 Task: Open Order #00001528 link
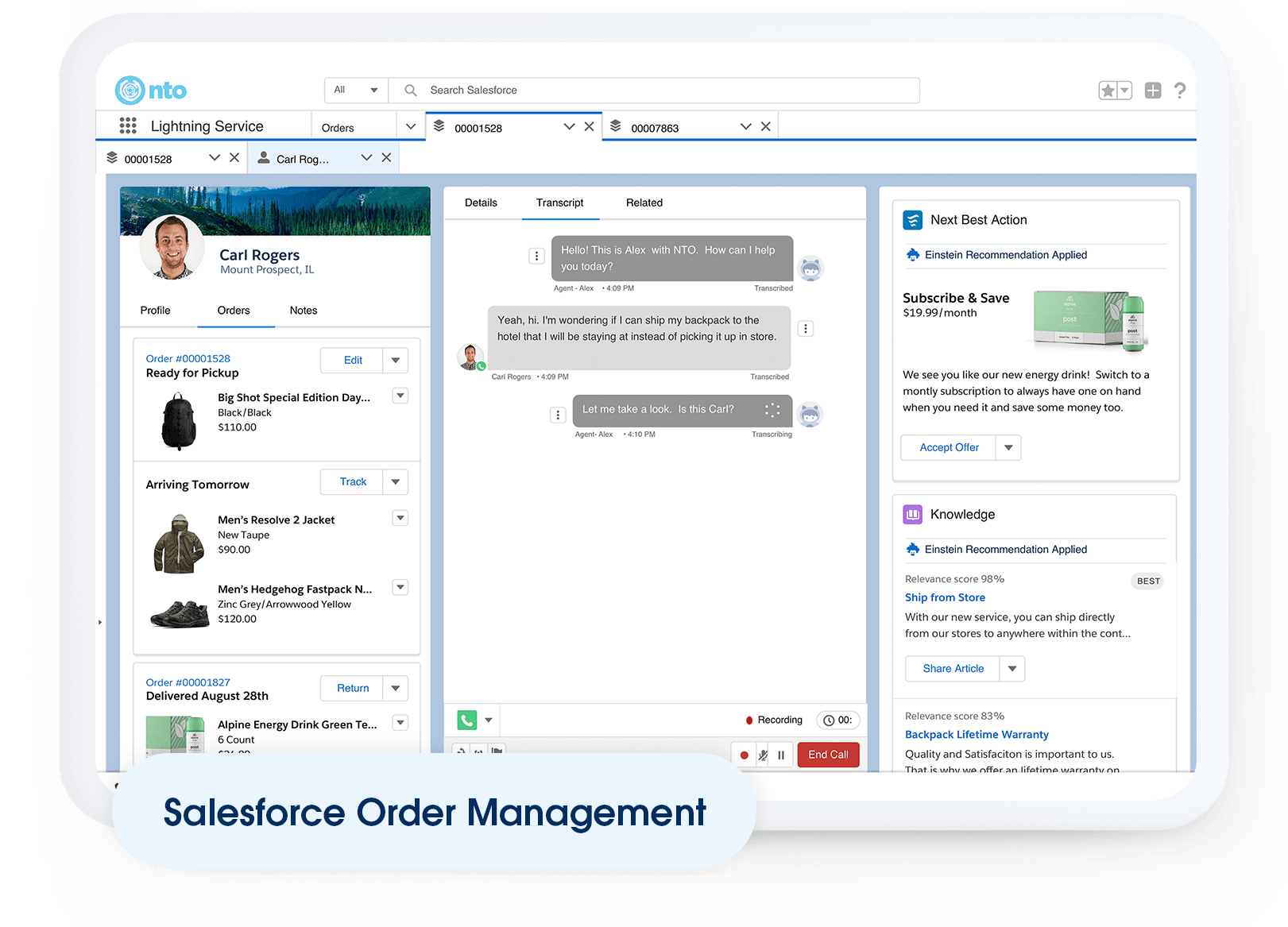(188, 358)
